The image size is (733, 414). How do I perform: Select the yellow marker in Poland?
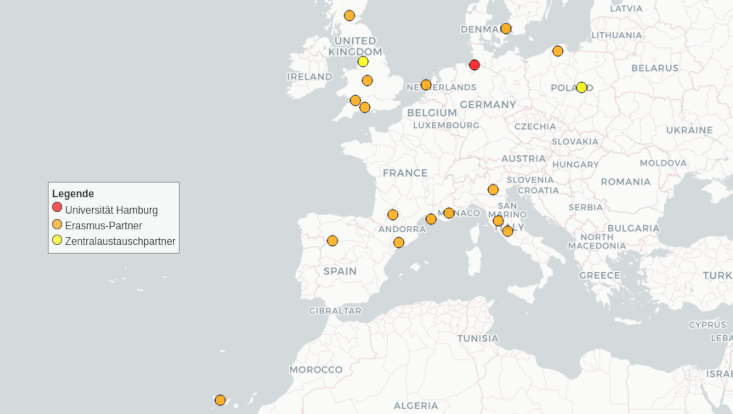[581, 87]
